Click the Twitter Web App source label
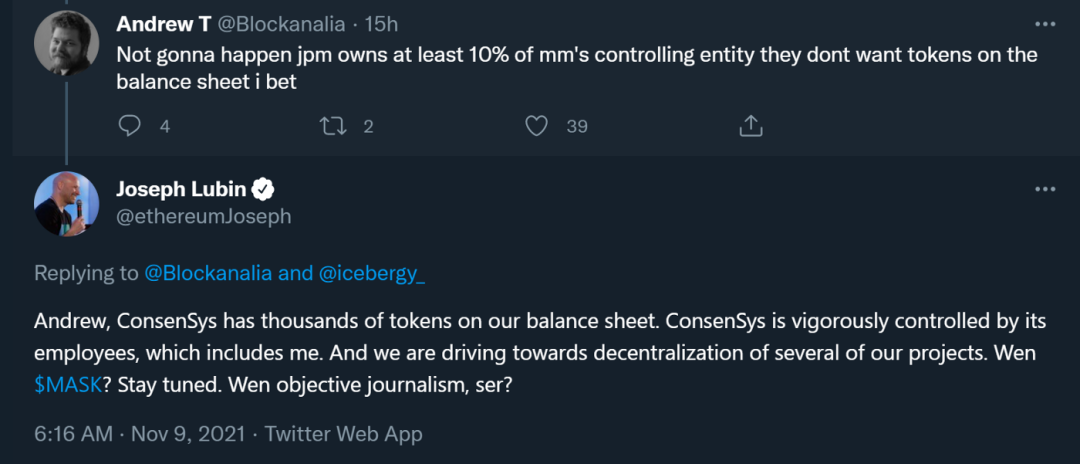1080x464 pixels. [344, 434]
